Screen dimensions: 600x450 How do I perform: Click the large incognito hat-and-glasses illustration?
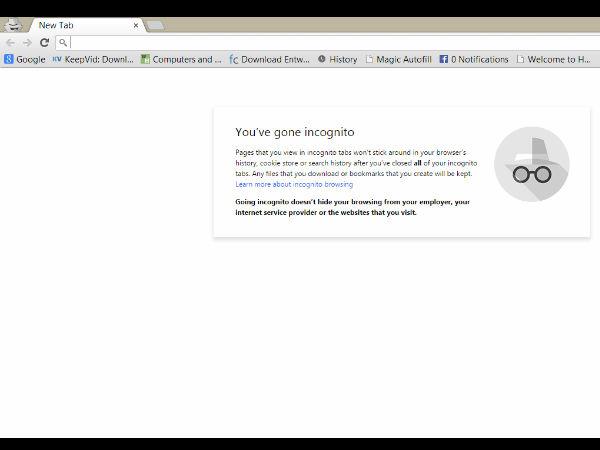(x=531, y=164)
